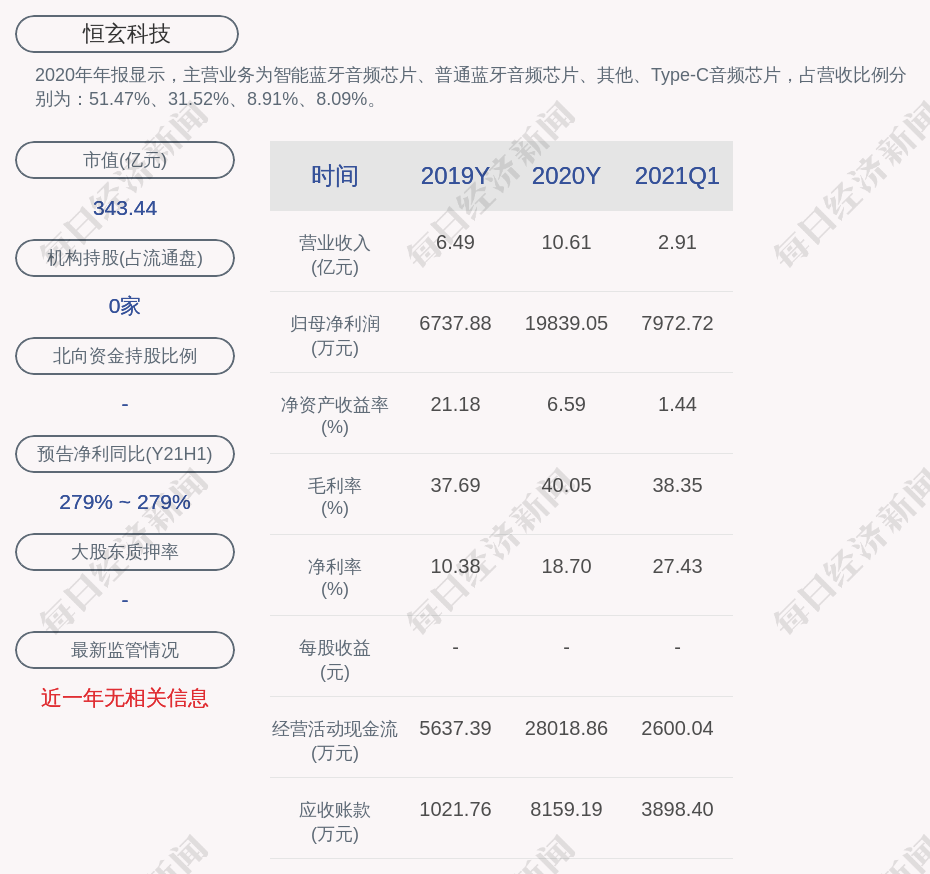The width and height of the screenshot is (930, 874).
Task: Select the 最新监管情况 label pill
Action: [x=125, y=650]
